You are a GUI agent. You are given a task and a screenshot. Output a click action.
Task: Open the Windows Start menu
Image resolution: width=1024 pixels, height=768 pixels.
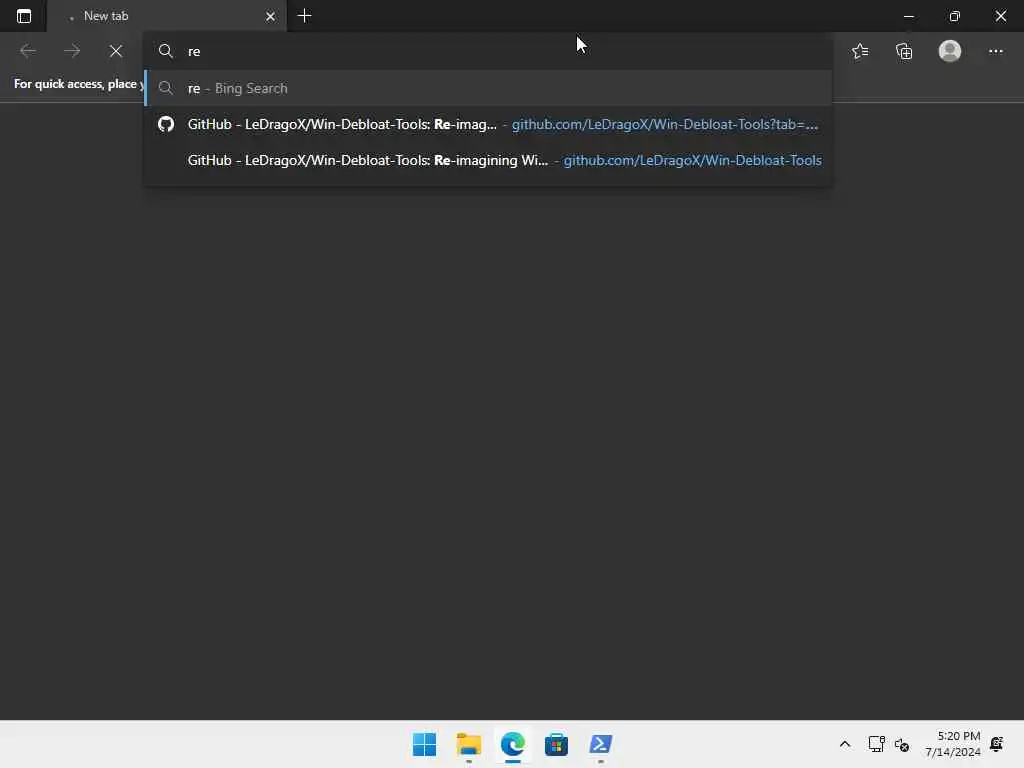point(424,744)
